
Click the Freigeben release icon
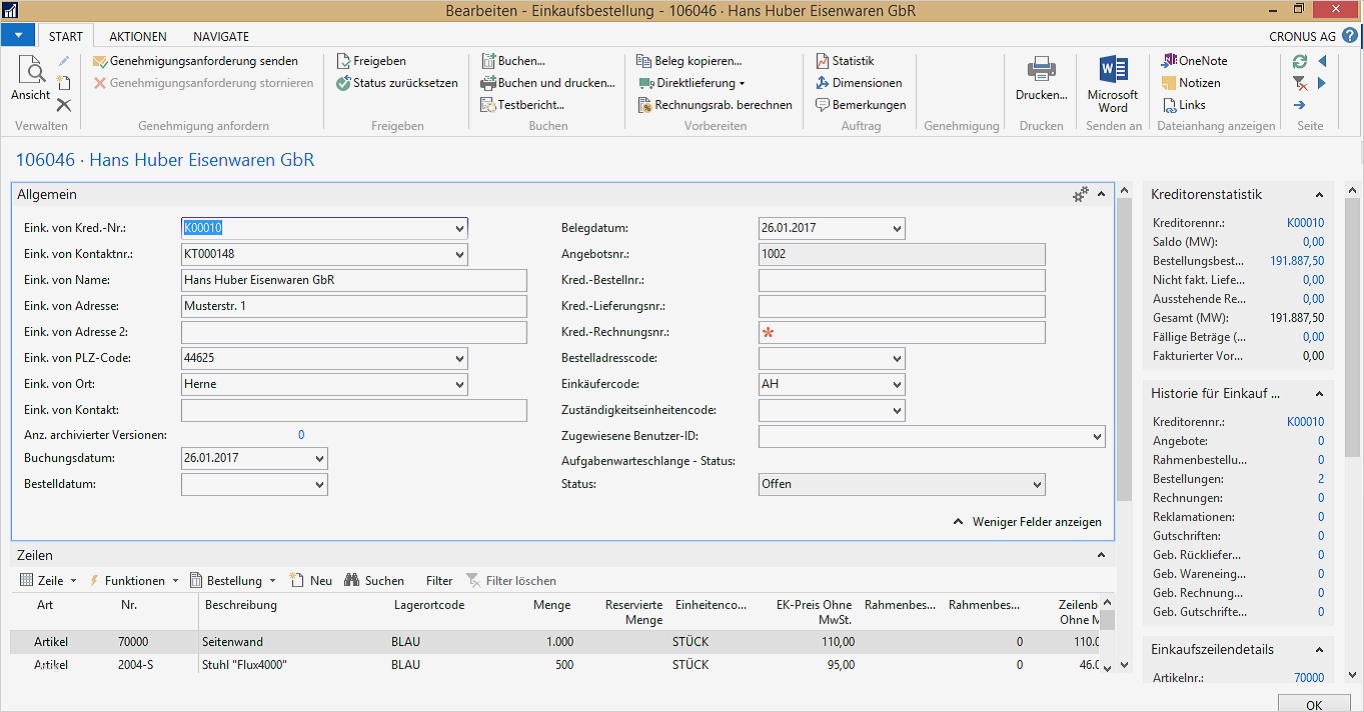[343, 61]
